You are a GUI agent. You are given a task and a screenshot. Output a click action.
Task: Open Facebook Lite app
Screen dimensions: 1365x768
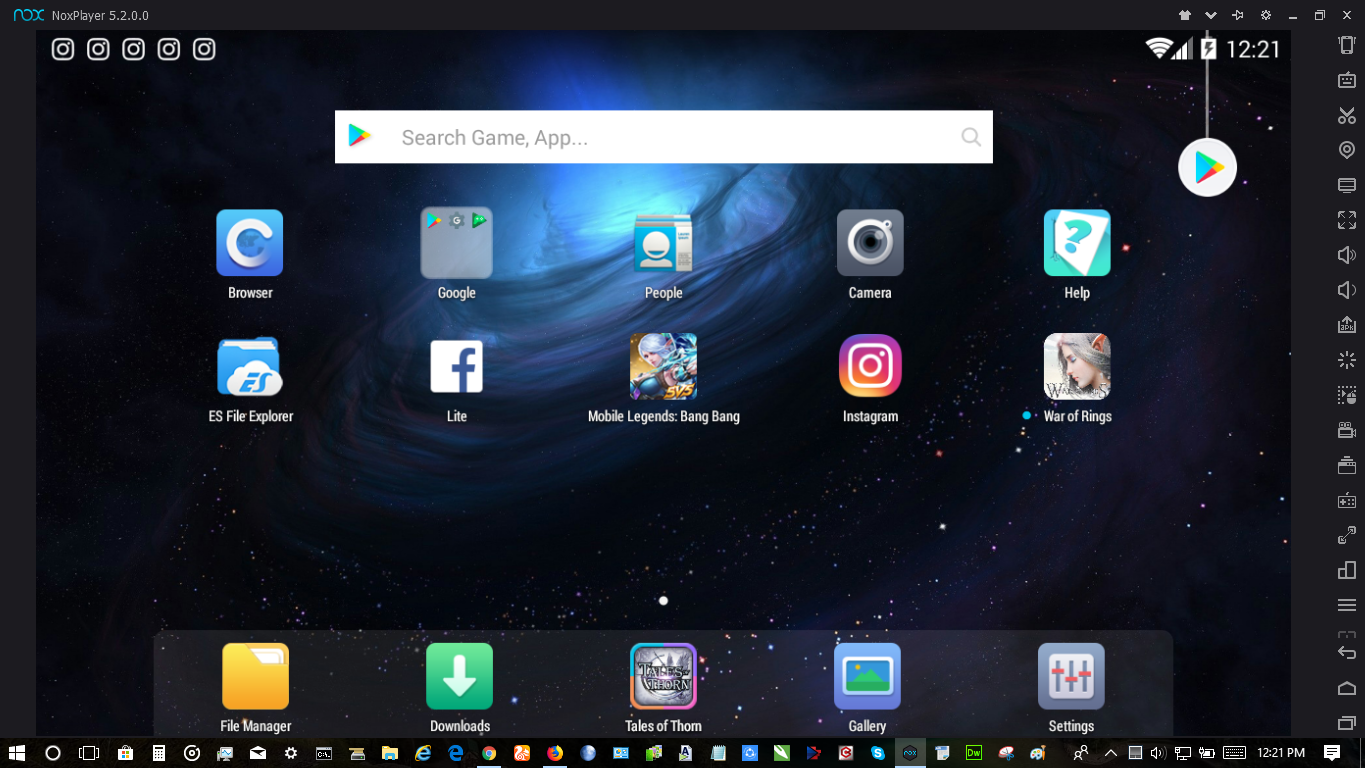pyautogui.click(x=457, y=366)
